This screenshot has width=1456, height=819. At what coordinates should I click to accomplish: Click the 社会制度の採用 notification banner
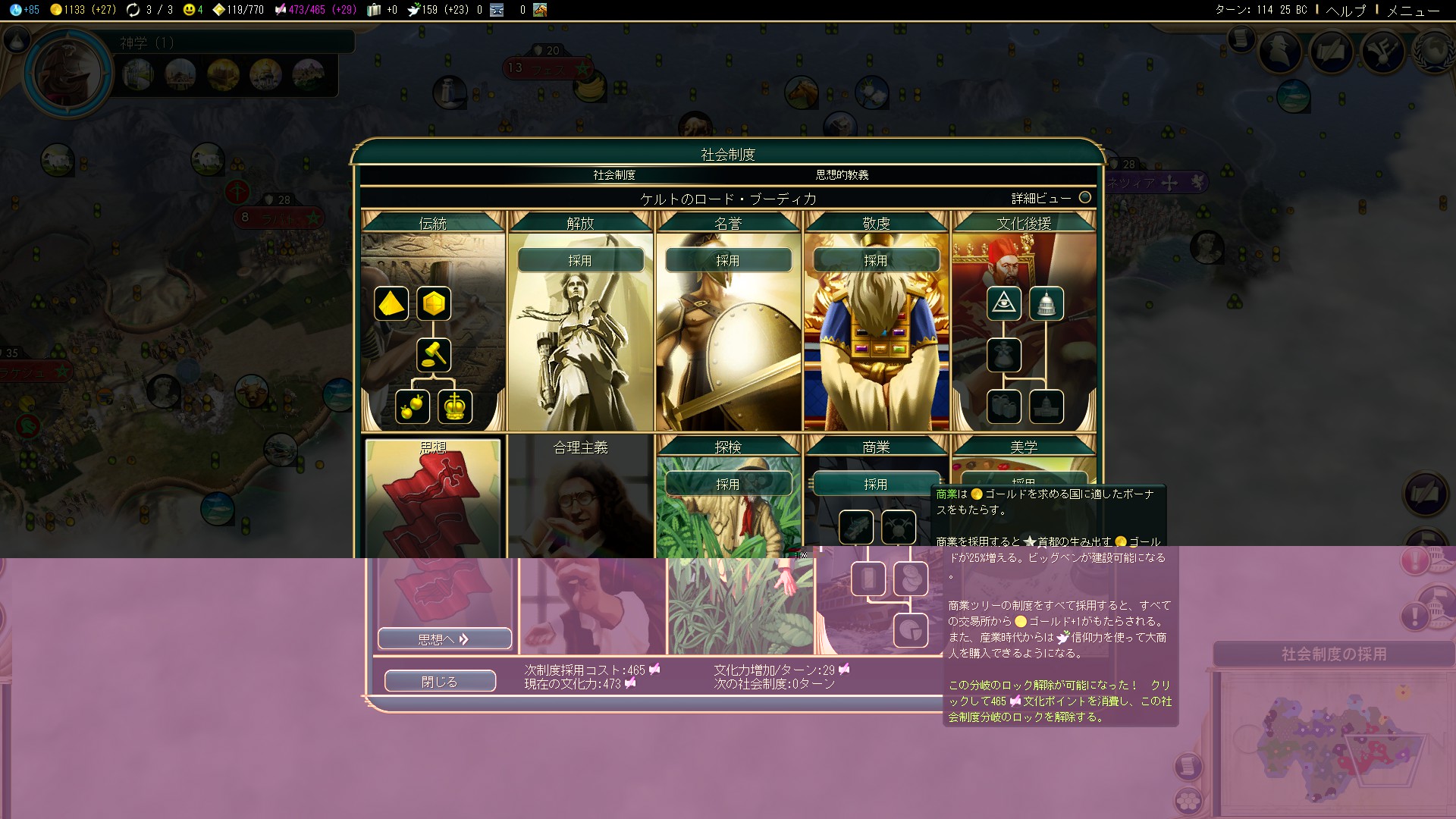coord(1333,654)
